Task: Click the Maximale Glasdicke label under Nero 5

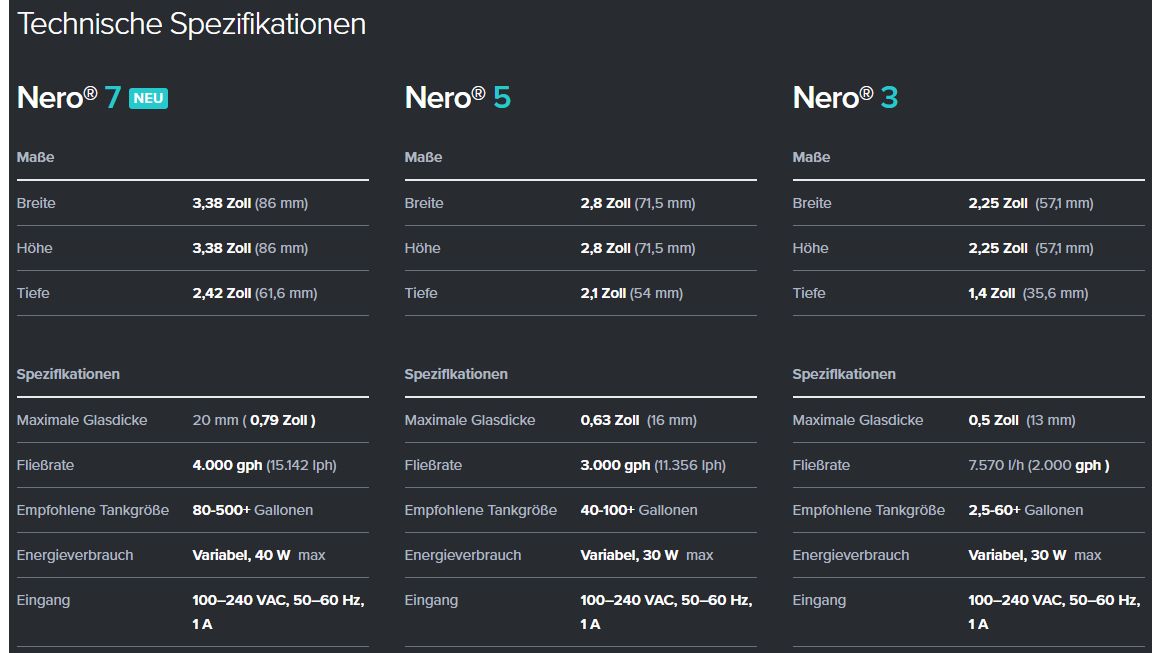Action: coord(470,420)
